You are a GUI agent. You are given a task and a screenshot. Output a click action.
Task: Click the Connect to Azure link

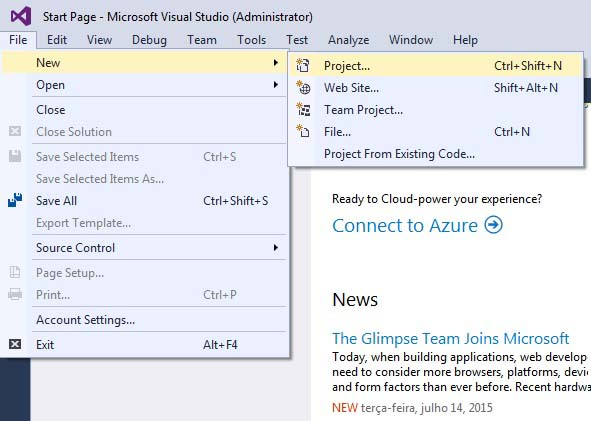(x=405, y=225)
